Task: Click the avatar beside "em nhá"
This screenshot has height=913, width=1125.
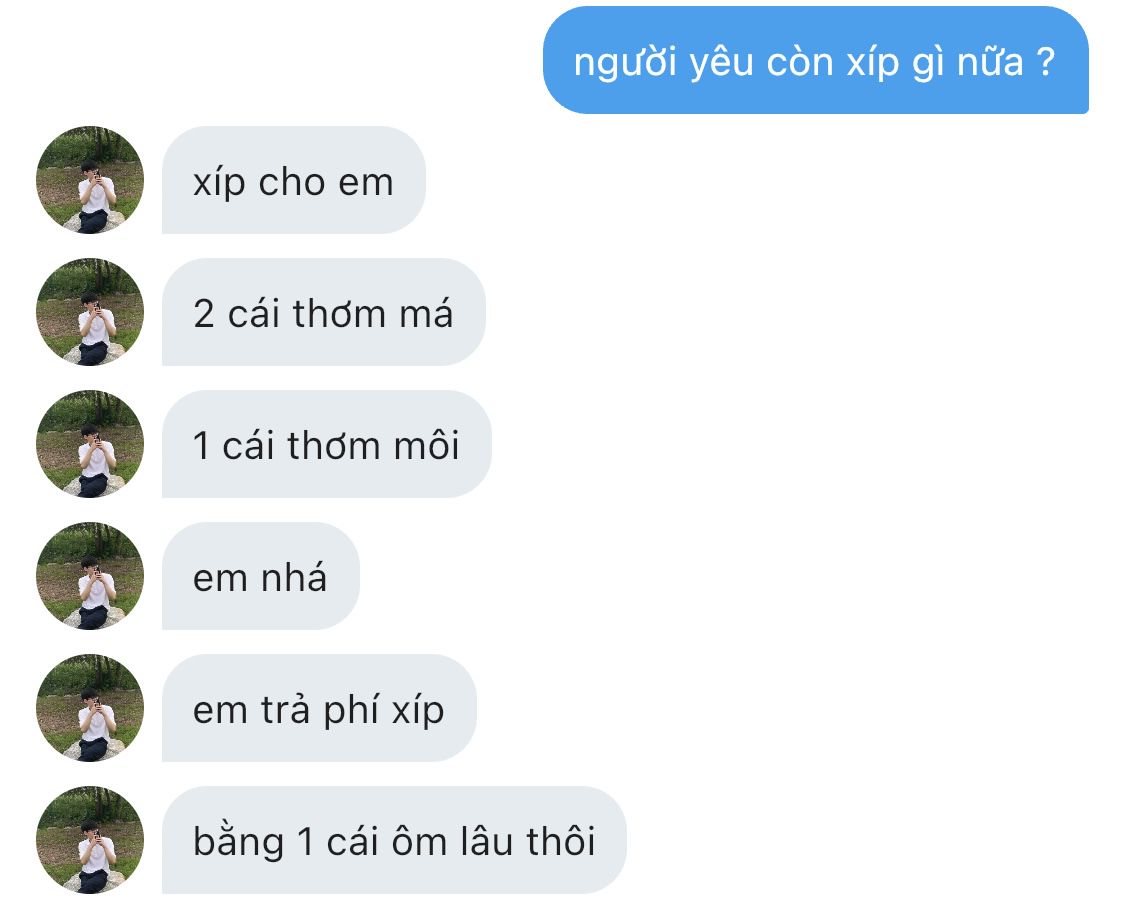Action: [x=90, y=576]
